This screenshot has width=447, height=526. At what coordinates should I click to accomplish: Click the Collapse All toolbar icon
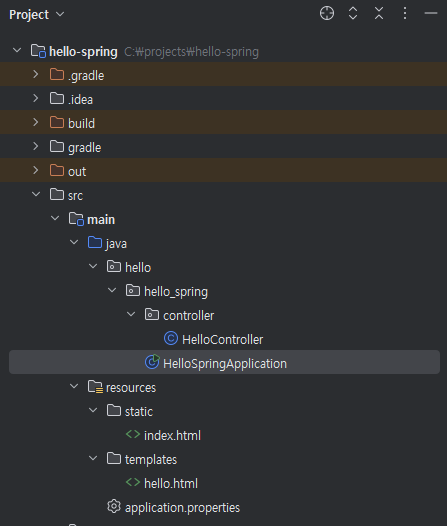[x=379, y=13]
